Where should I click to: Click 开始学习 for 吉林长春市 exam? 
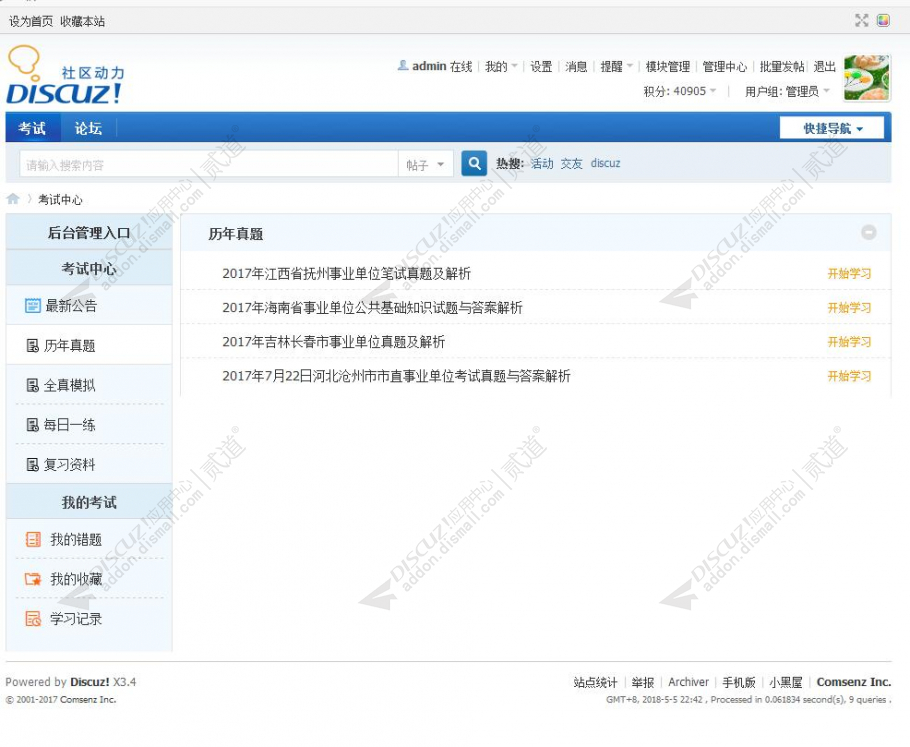point(849,342)
